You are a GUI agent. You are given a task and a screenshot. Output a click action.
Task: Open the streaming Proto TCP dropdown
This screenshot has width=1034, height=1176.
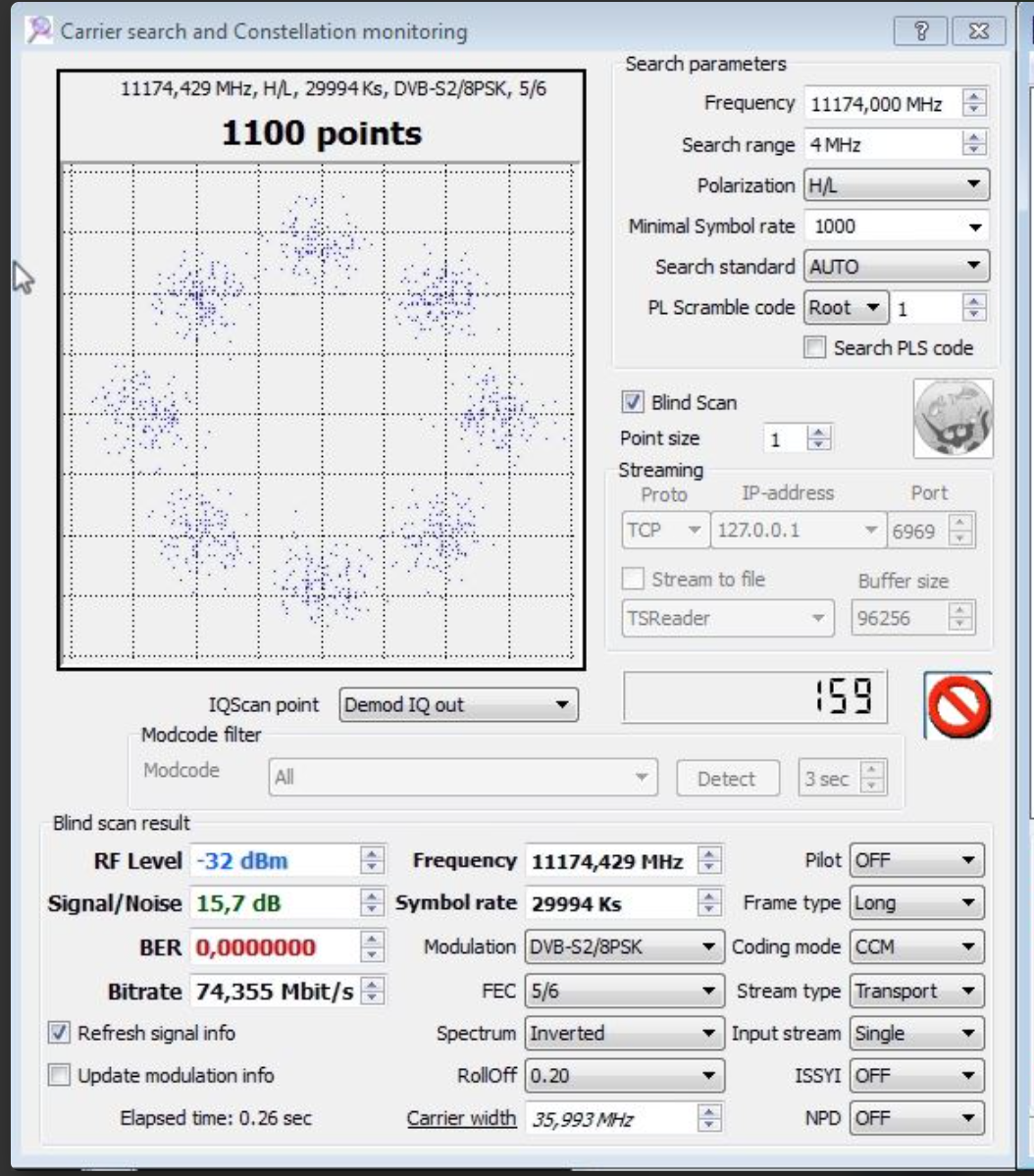click(665, 531)
